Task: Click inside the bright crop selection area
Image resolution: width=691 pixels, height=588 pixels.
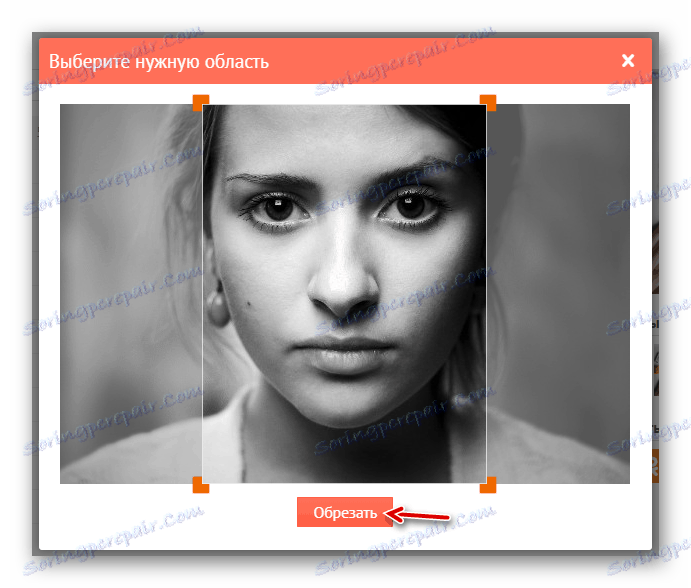Action: 345,294
